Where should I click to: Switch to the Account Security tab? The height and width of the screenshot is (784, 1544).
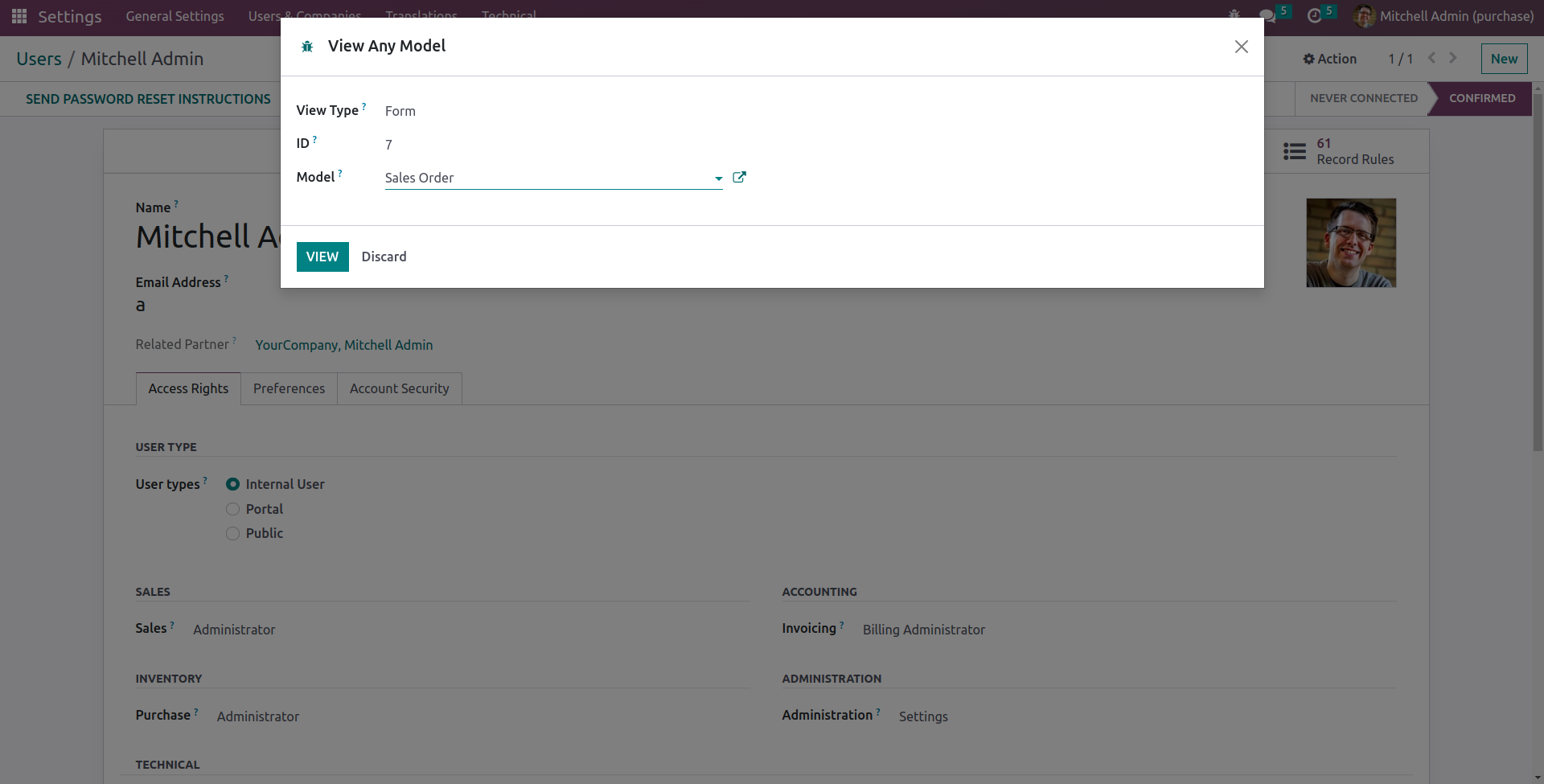399,388
